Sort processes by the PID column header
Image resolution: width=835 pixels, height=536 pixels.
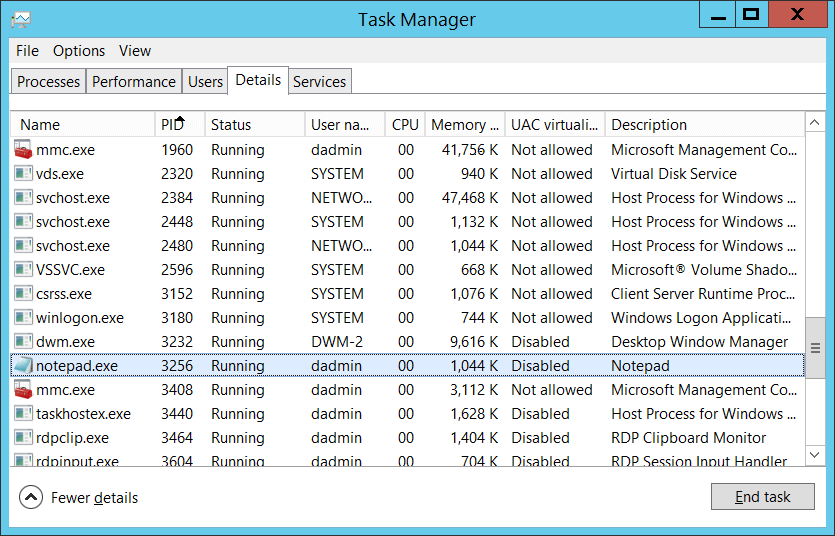click(x=172, y=125)
